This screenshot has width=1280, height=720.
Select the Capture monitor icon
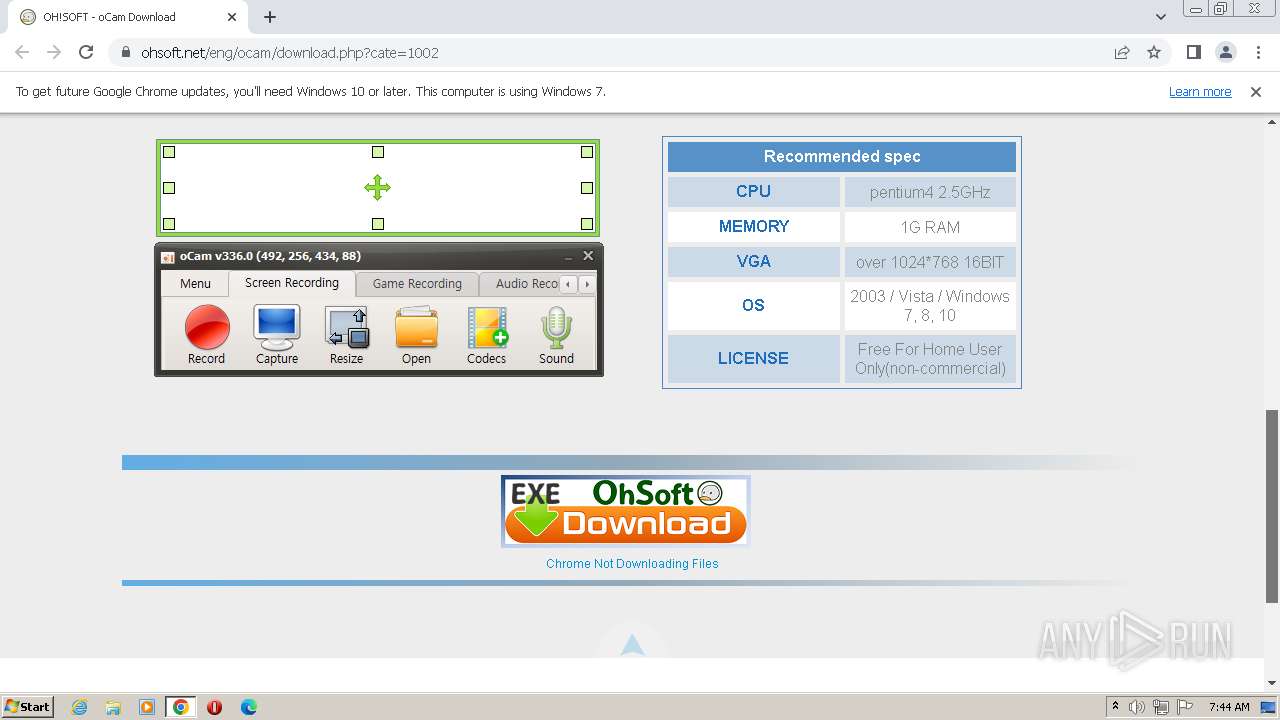point(277,327)
